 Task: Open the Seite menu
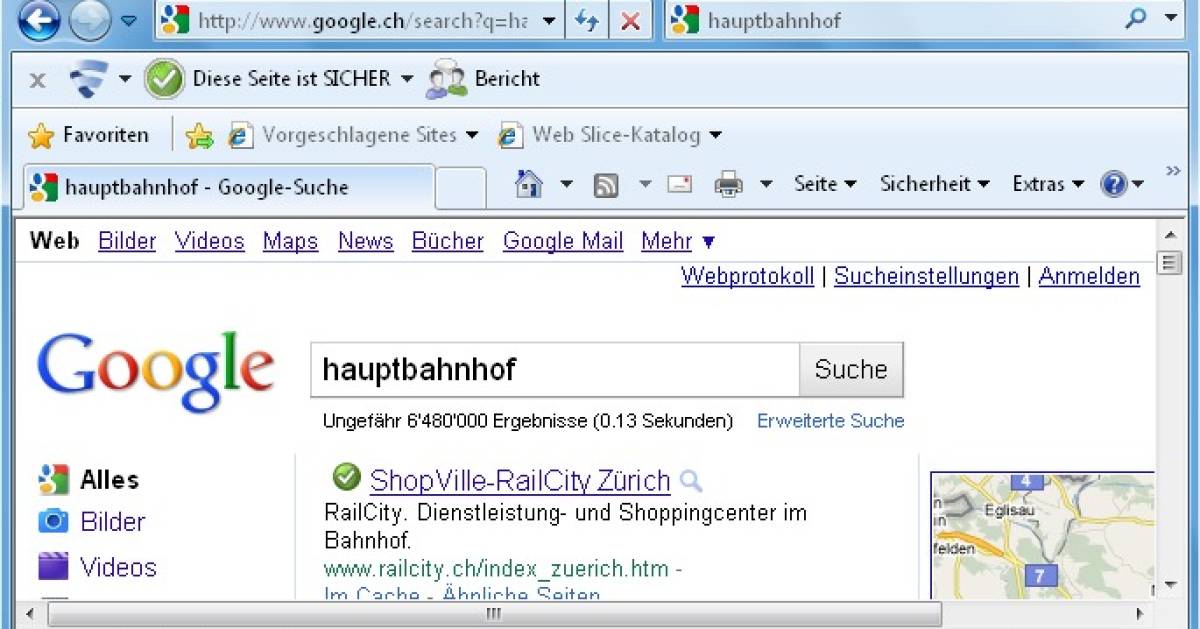[x=818, y=184]
